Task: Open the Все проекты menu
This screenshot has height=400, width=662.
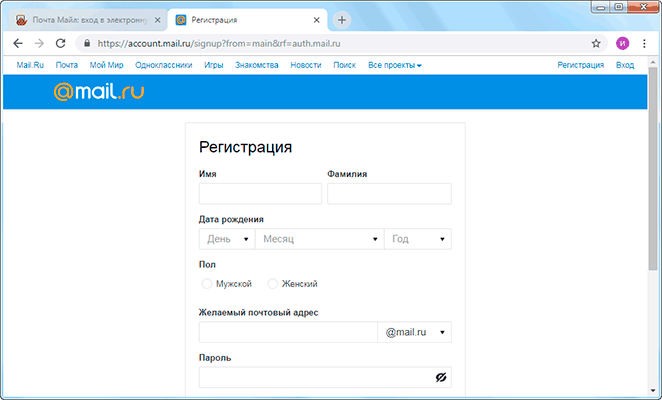Action: click(x=395, y=65)
